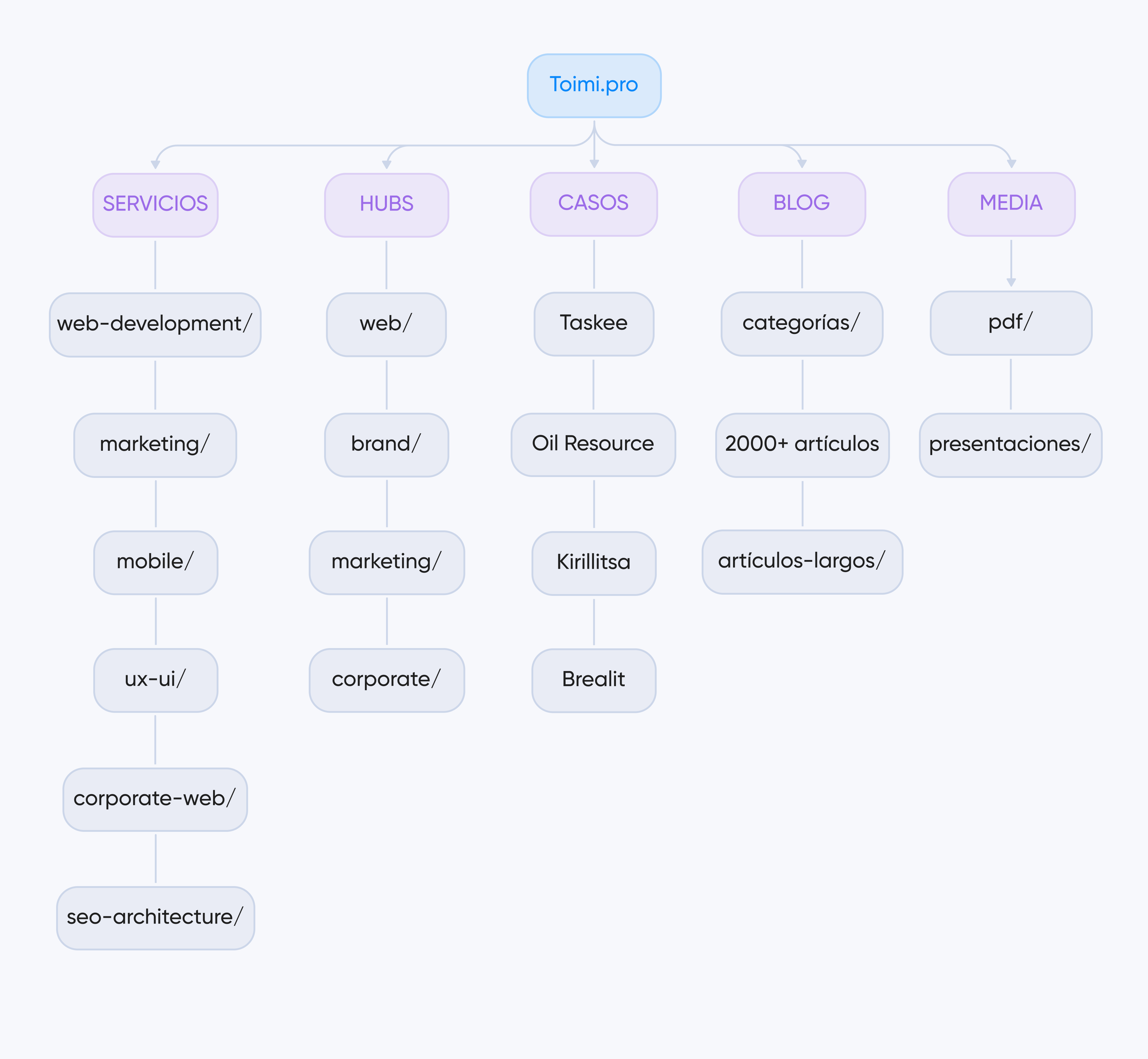Click the brand/ node
Viewport: 1148px width, 1059px height.
(x=386, y=445)
